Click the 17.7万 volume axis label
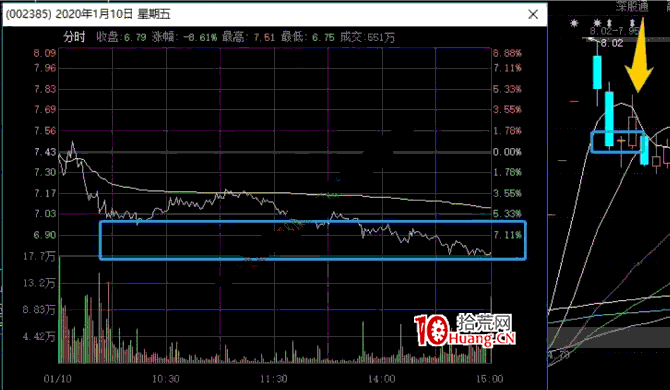This screenshot has width=670, height=390. pos(39,257)
